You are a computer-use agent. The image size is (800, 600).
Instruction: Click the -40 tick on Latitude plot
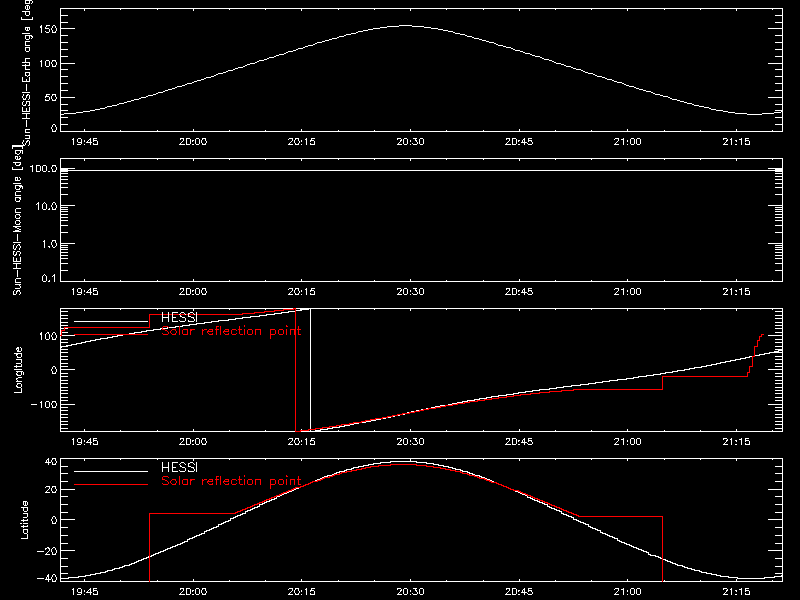(x=47, y=579)
